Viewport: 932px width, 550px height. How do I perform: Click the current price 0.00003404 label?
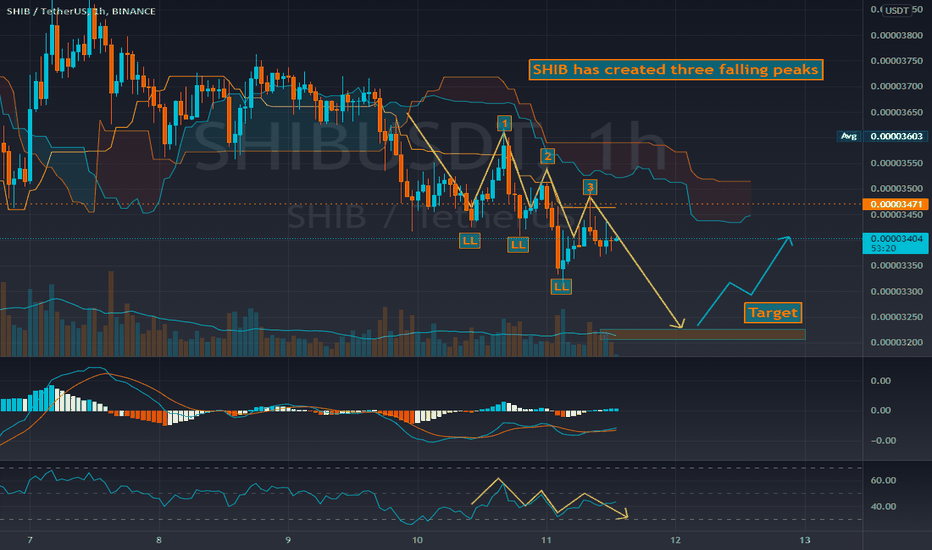click(896, 238)
